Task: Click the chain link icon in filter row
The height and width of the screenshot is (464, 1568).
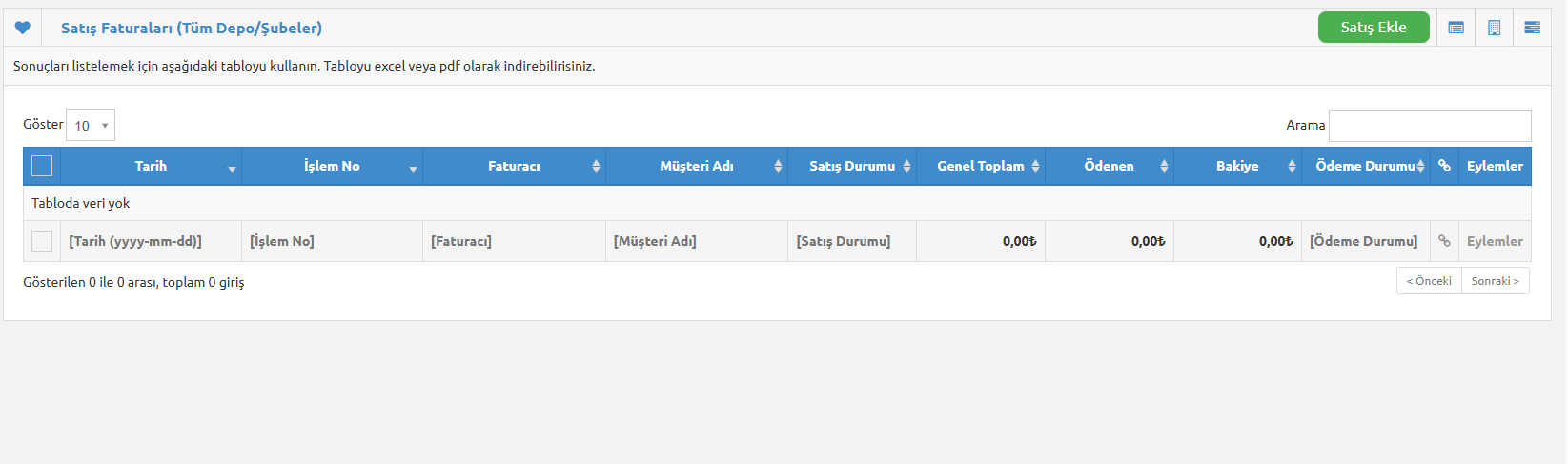Action: point(1444,241)
